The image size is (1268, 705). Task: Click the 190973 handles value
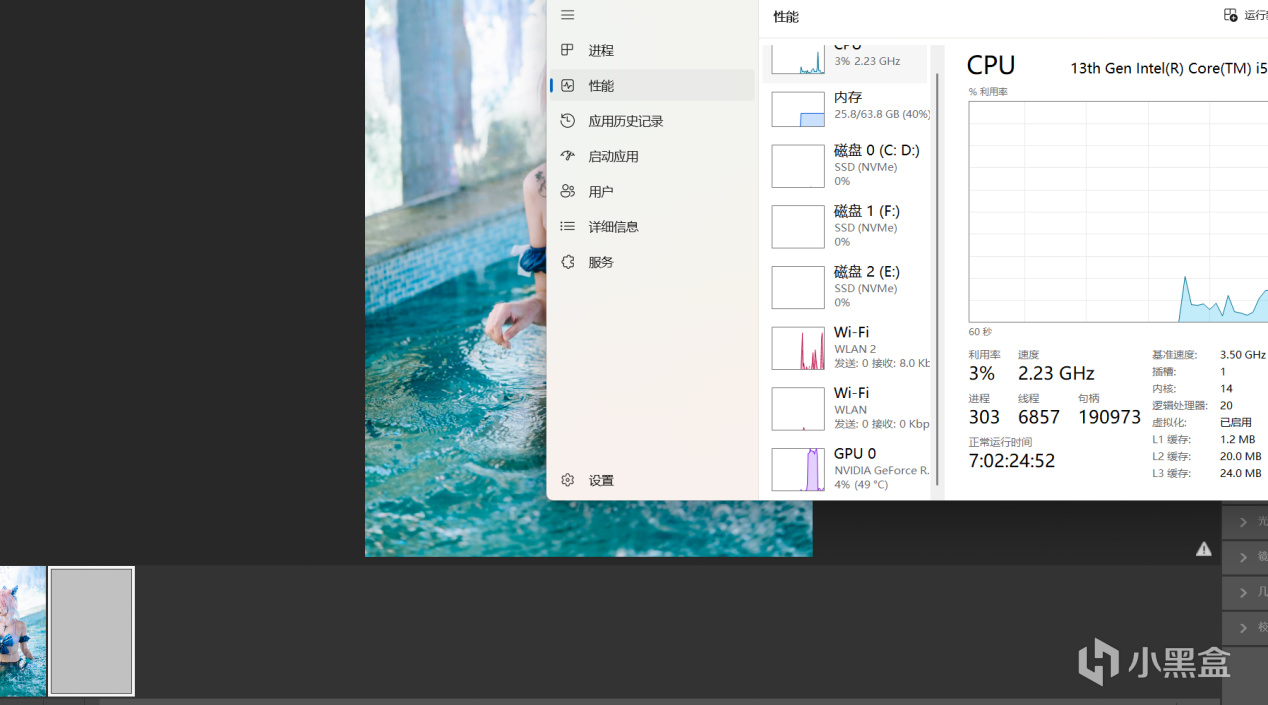(x=1109, y=417)
